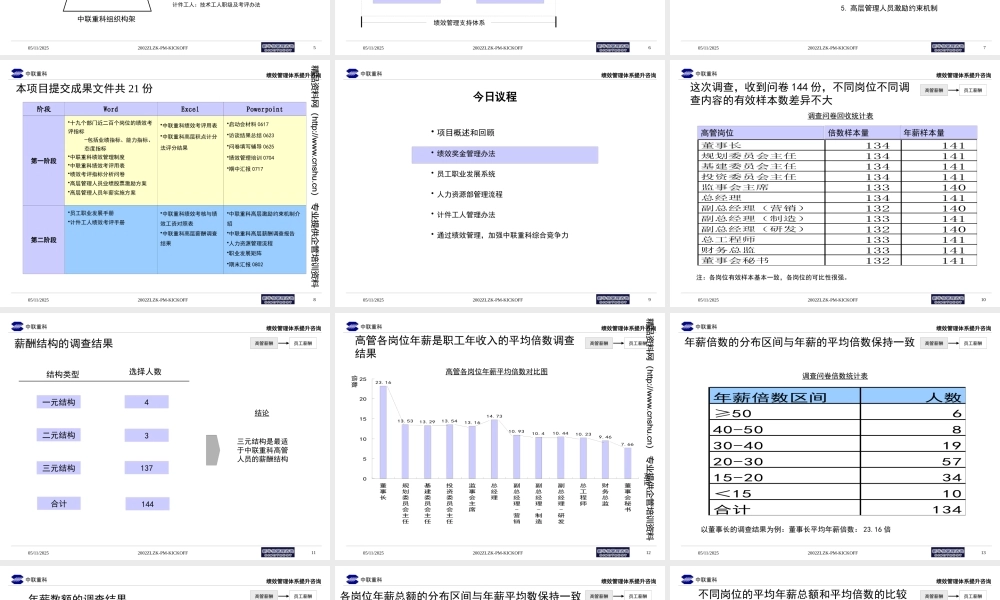1000x600 pixels.
Task: Click the agenda item 通过绩效管理，加强中联重科综合竞争力
Action: (502, 235)
